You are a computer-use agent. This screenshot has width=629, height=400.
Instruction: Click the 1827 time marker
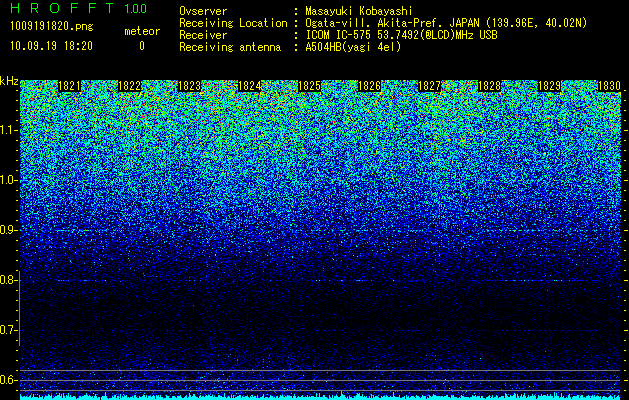[x=429, y=86]
